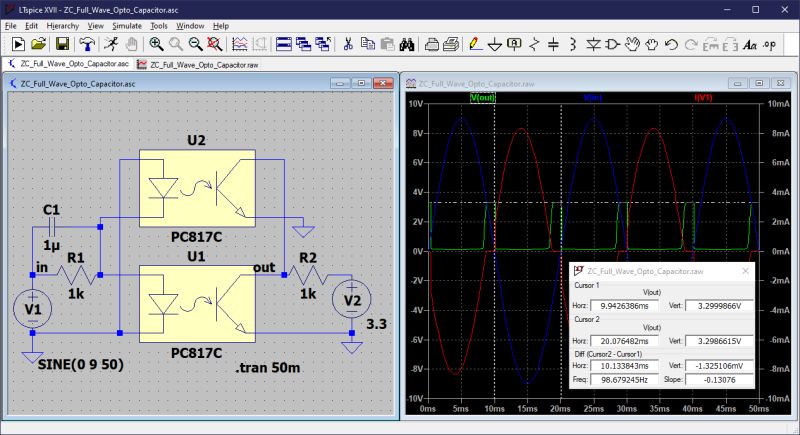This screenshot has height=435, width=800.
Task: Click the V(out) trace label
Action: pos(482,97)
